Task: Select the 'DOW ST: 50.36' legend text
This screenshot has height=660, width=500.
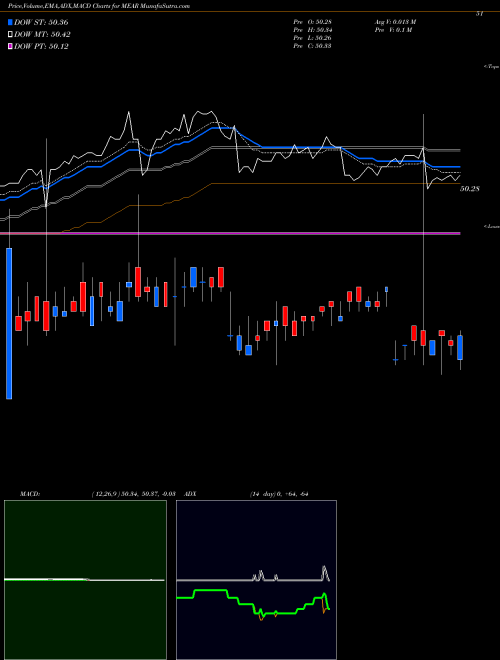Action: 41,22
